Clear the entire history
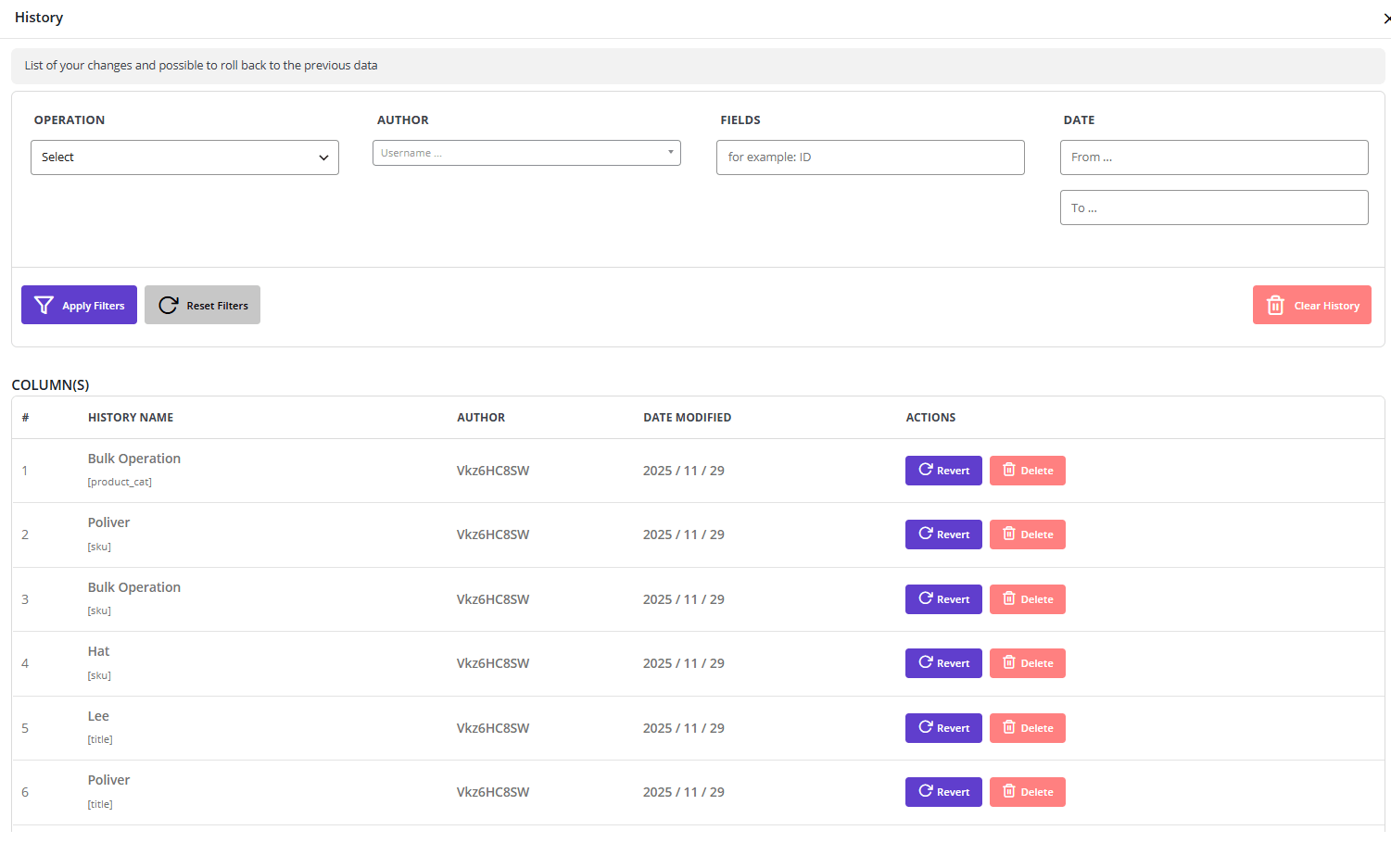The width and height of the screenshot is (1391, 868). coord(1311,305)
